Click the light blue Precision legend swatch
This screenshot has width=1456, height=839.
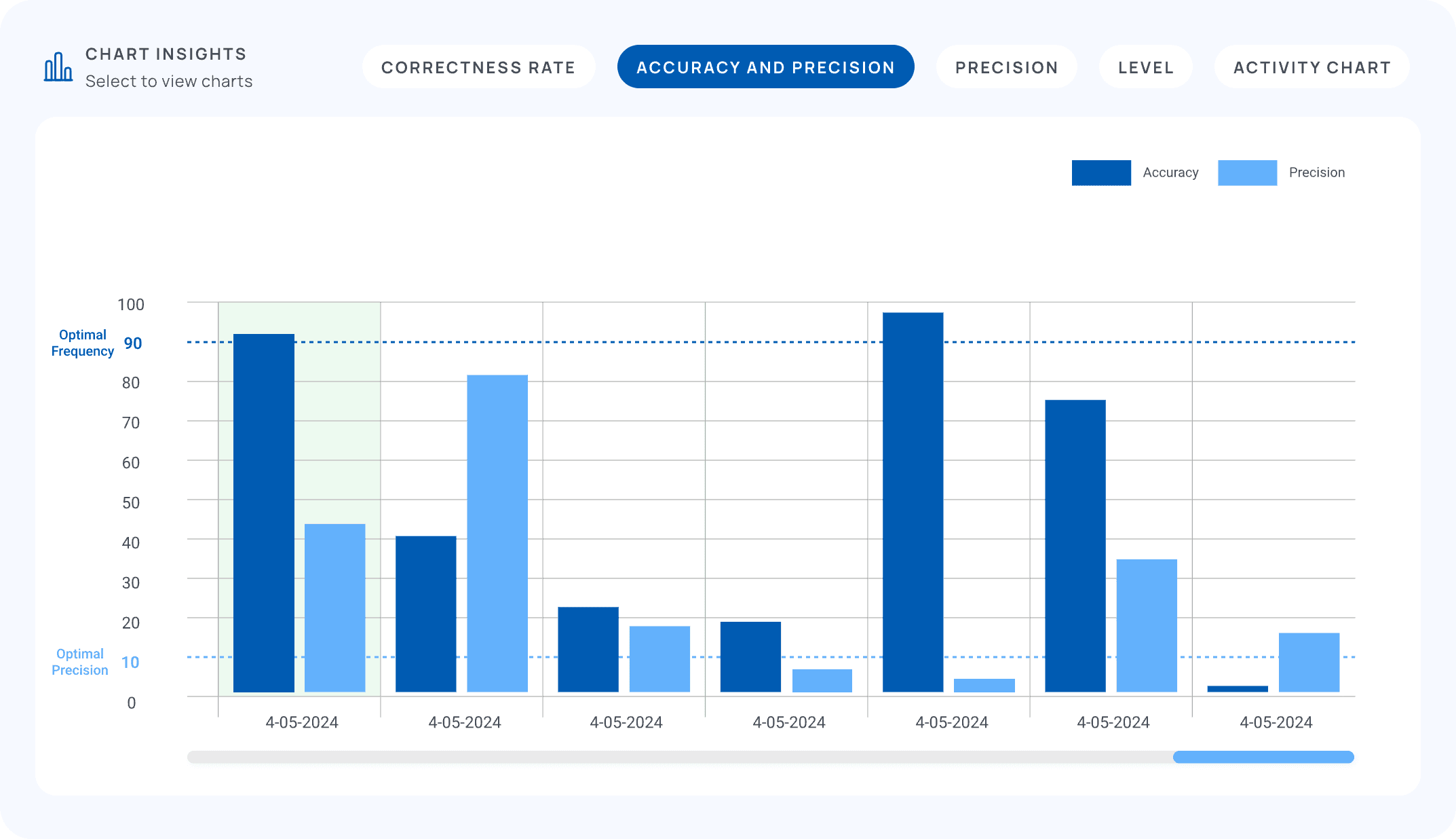(1247, 172)
